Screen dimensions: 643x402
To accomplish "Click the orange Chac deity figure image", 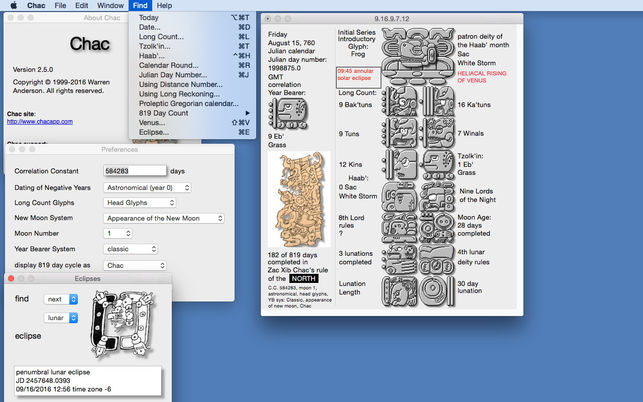I will coord(299,199).
